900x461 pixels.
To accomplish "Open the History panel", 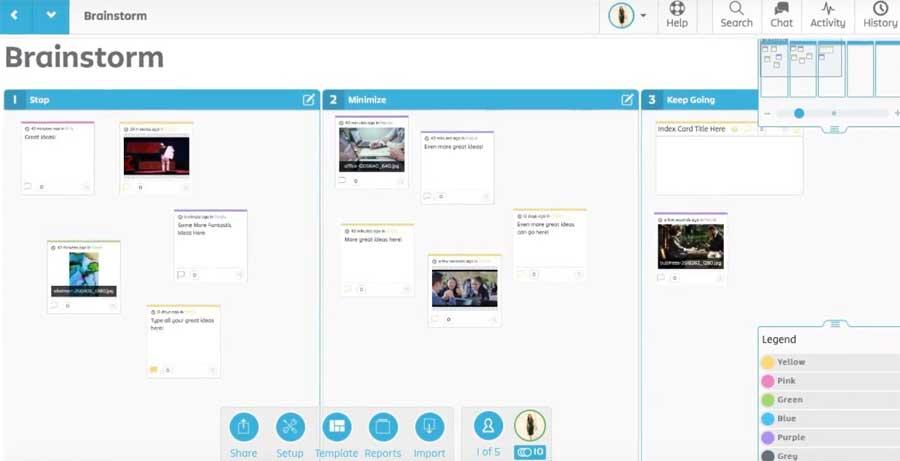I will (880, 16).
